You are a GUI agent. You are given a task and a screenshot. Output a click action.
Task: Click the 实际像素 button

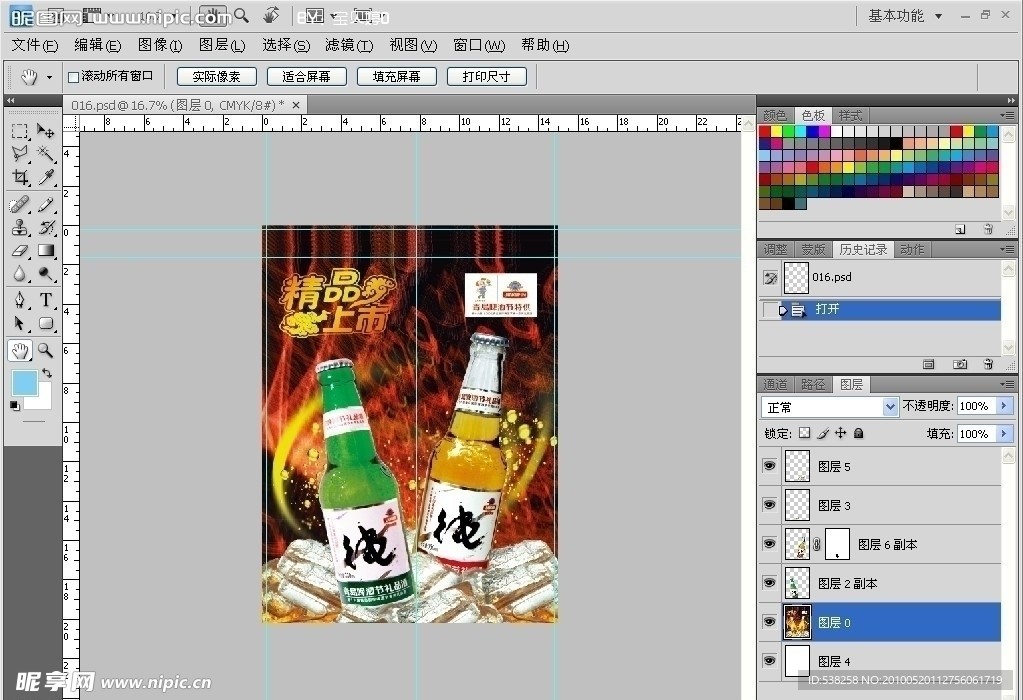pyautogui.click(x=217, y=75)
